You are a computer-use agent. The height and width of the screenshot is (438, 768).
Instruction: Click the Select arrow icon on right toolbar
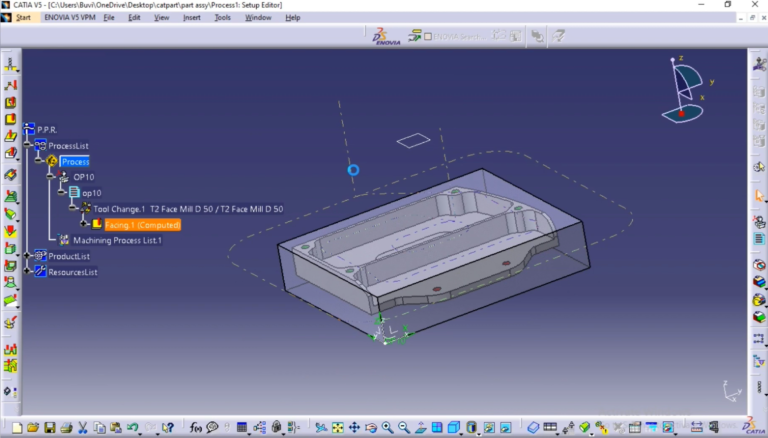759,195
